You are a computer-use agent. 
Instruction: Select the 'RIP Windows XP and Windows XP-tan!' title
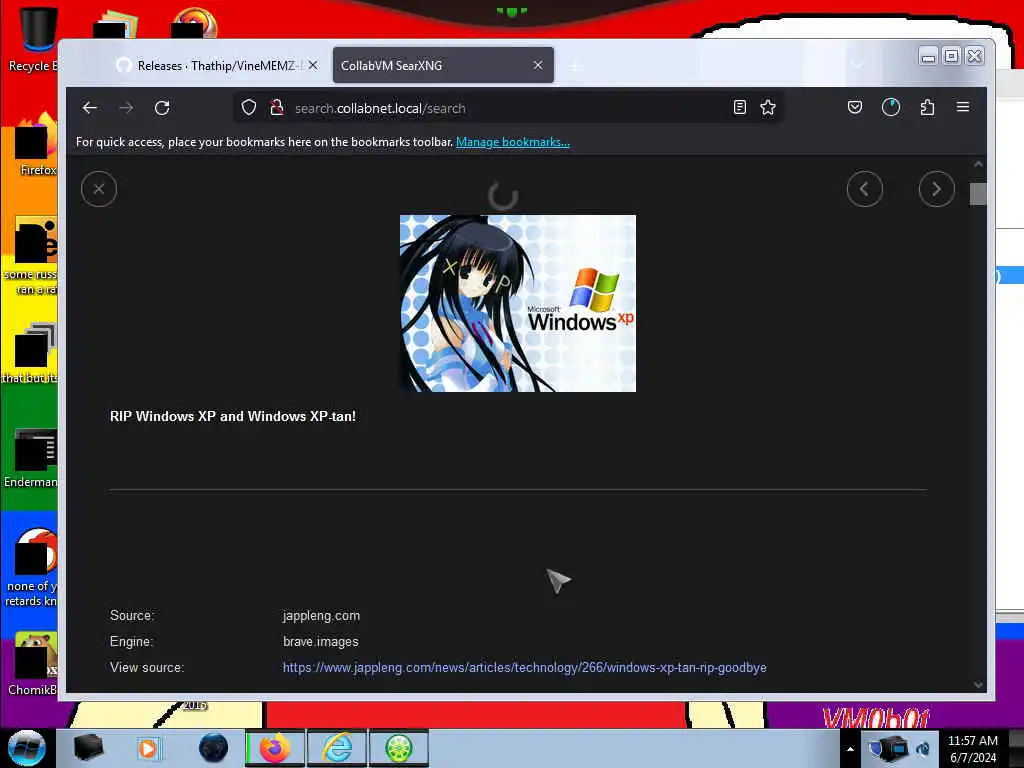click(x=232, y=416)
